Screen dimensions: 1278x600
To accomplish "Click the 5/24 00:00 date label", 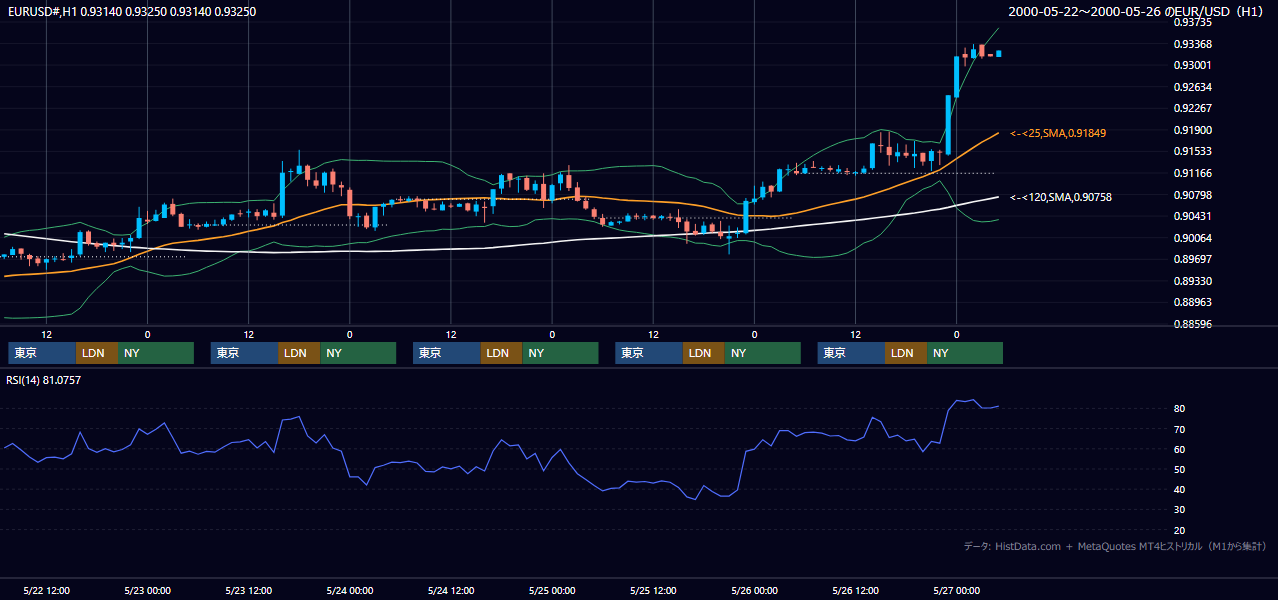I will pos(349,591).
